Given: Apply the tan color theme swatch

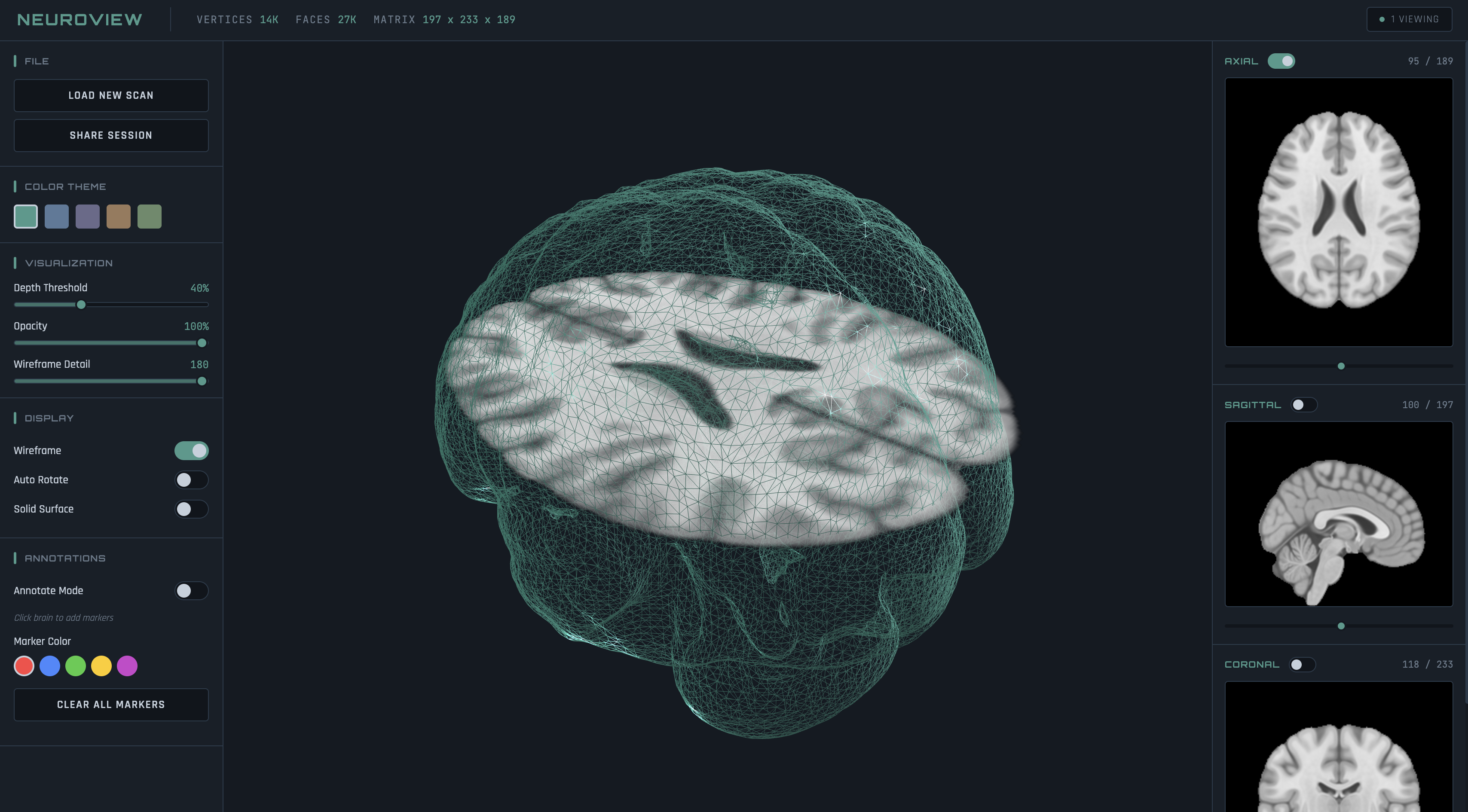Looking at the screenshot, I should tap(119, 217).
